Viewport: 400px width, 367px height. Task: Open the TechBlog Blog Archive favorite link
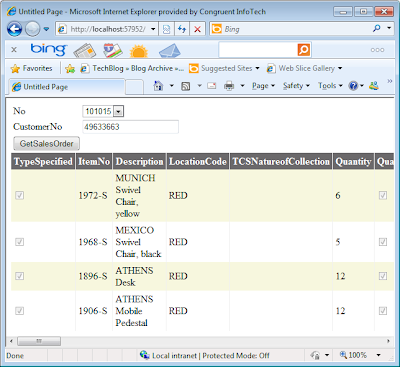tap(132, 68)
